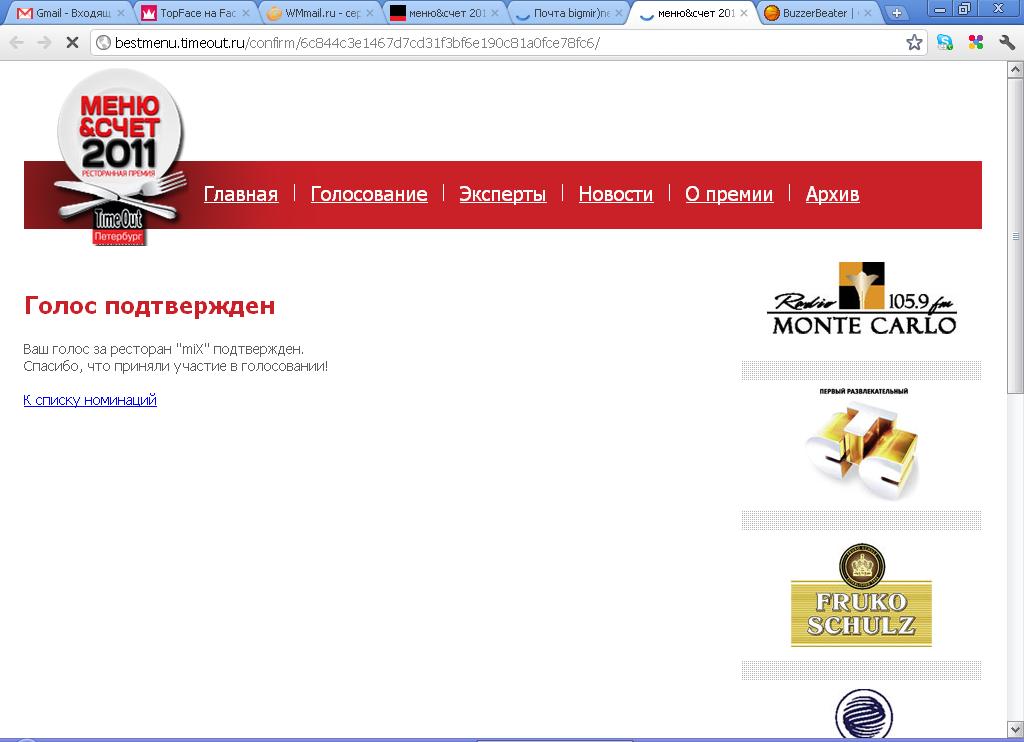The width and height of the screenshot is (1024, 742).
Task: Open О премии navigation link
Action: pyautogui.click(x=729, y=194)
